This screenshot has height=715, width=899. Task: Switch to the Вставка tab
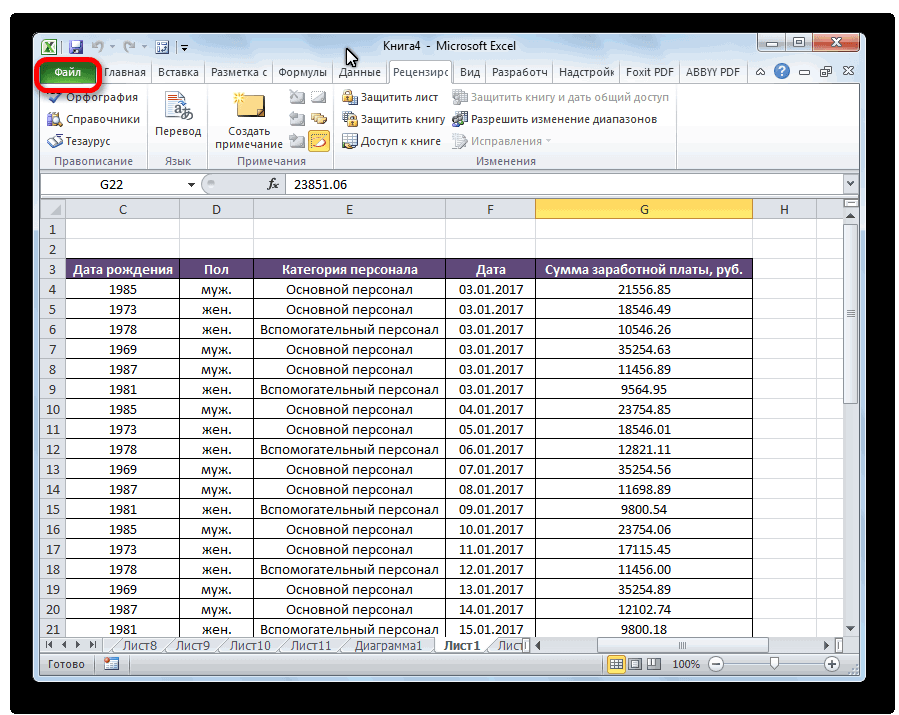(x=178, y=72)
